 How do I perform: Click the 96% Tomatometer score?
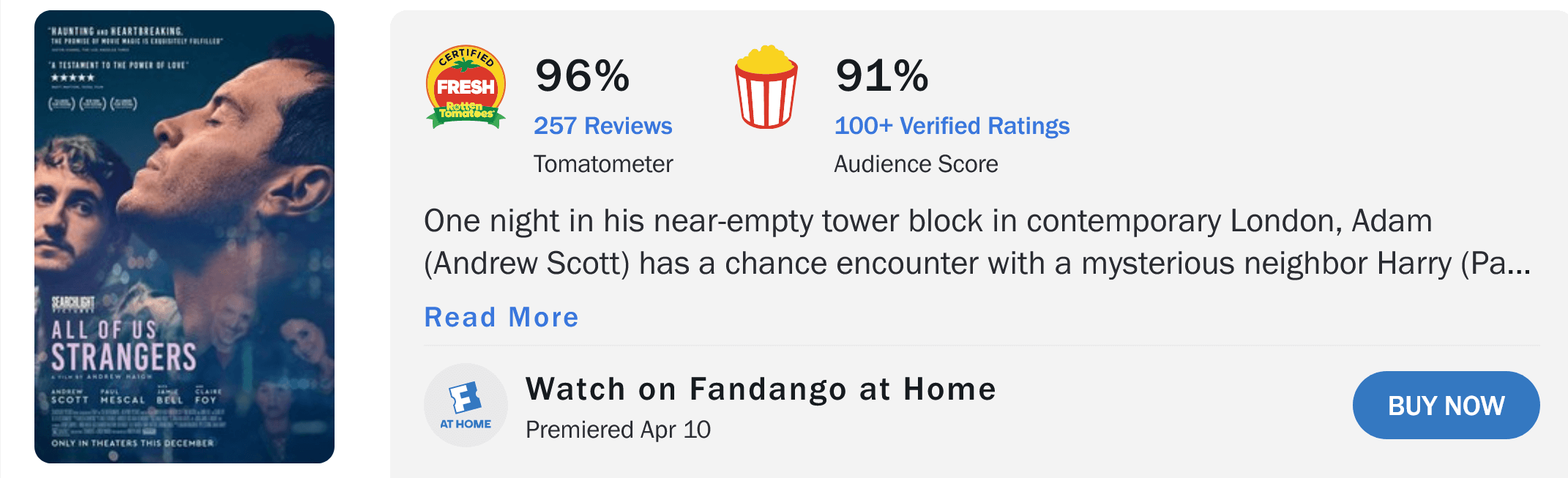click(582, 75)
